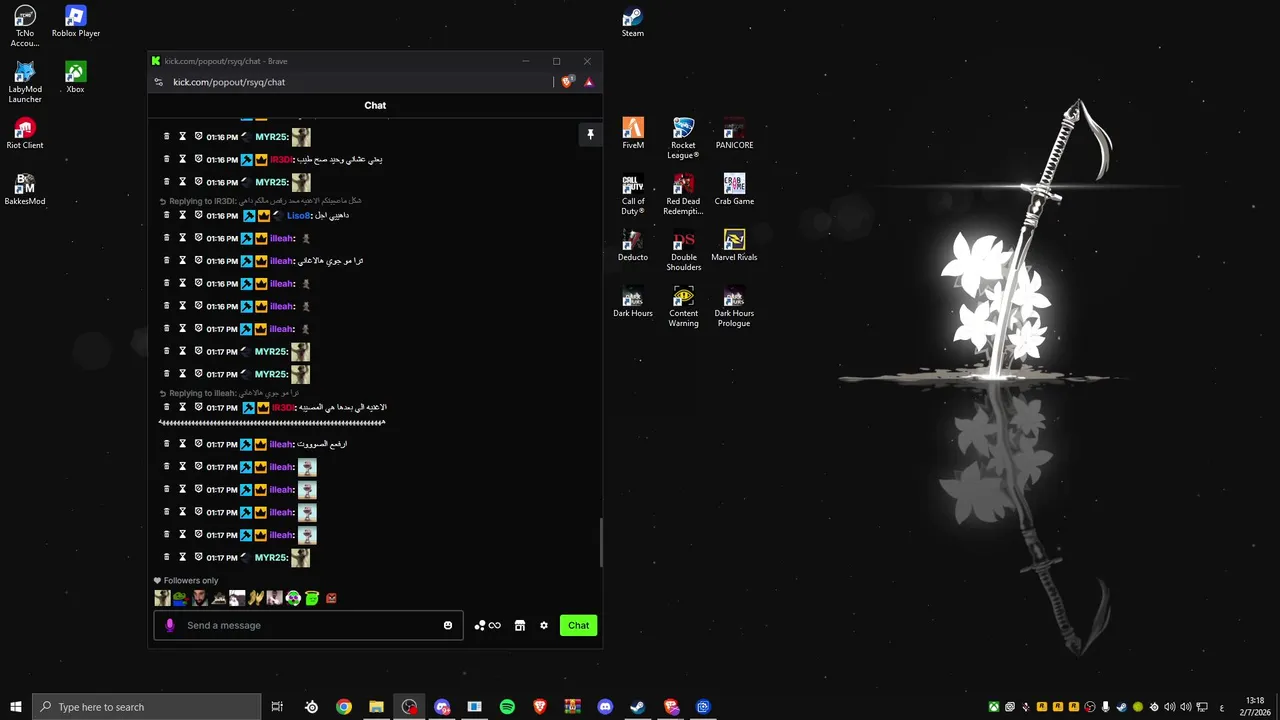
Task: Open Google Chrome from the taskbar
Action: 344,707
